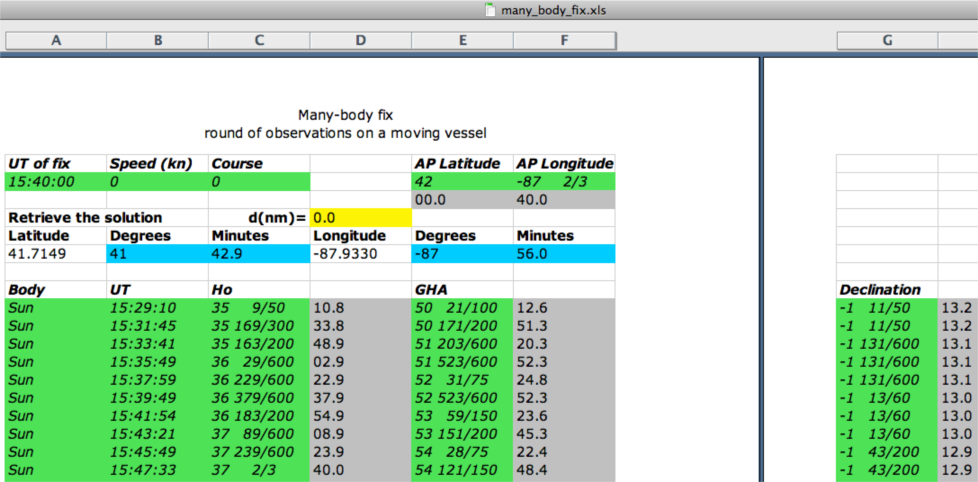Select the UT of fix cell 15:40:00
This screenshot has height=482, width=978.
click(56, 182)
